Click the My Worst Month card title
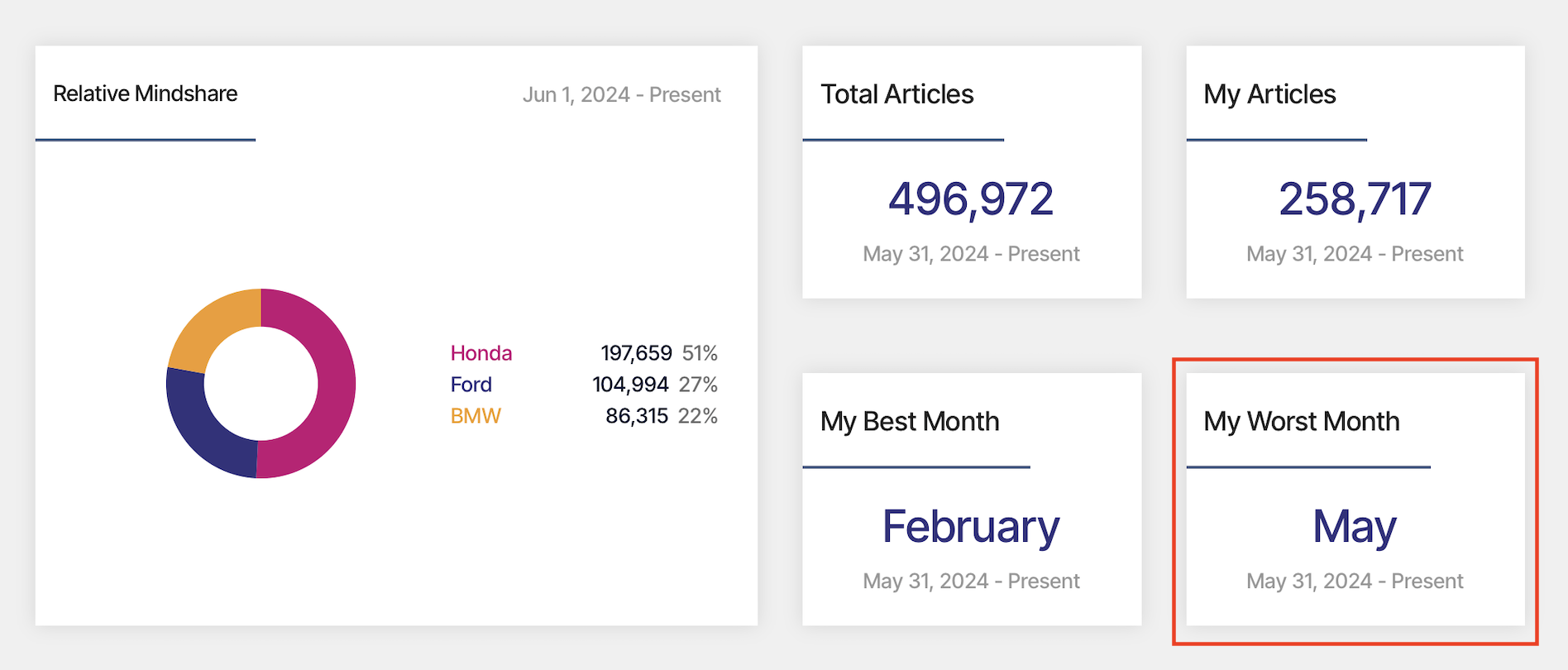The image size is (1568, 670). point(1302,422)
